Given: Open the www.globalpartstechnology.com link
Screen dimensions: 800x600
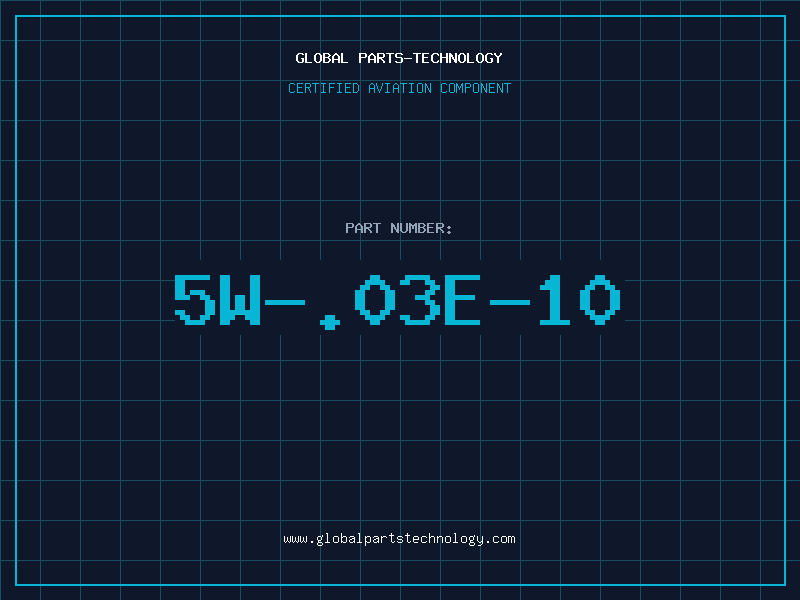Looking at the screenshot, I should pyautogui.click(x=399, y=539).
